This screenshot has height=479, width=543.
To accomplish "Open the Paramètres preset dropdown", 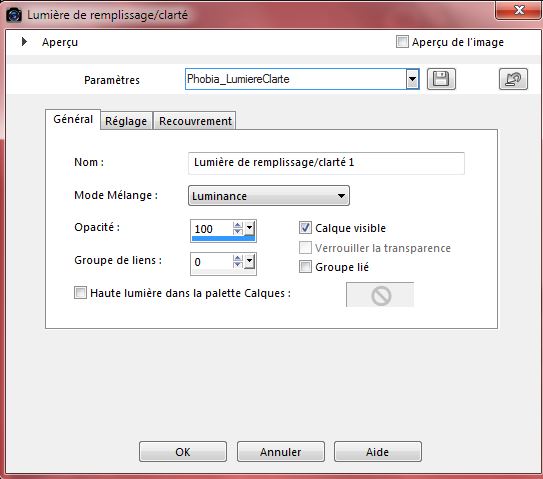I will (x=412, y=79).
